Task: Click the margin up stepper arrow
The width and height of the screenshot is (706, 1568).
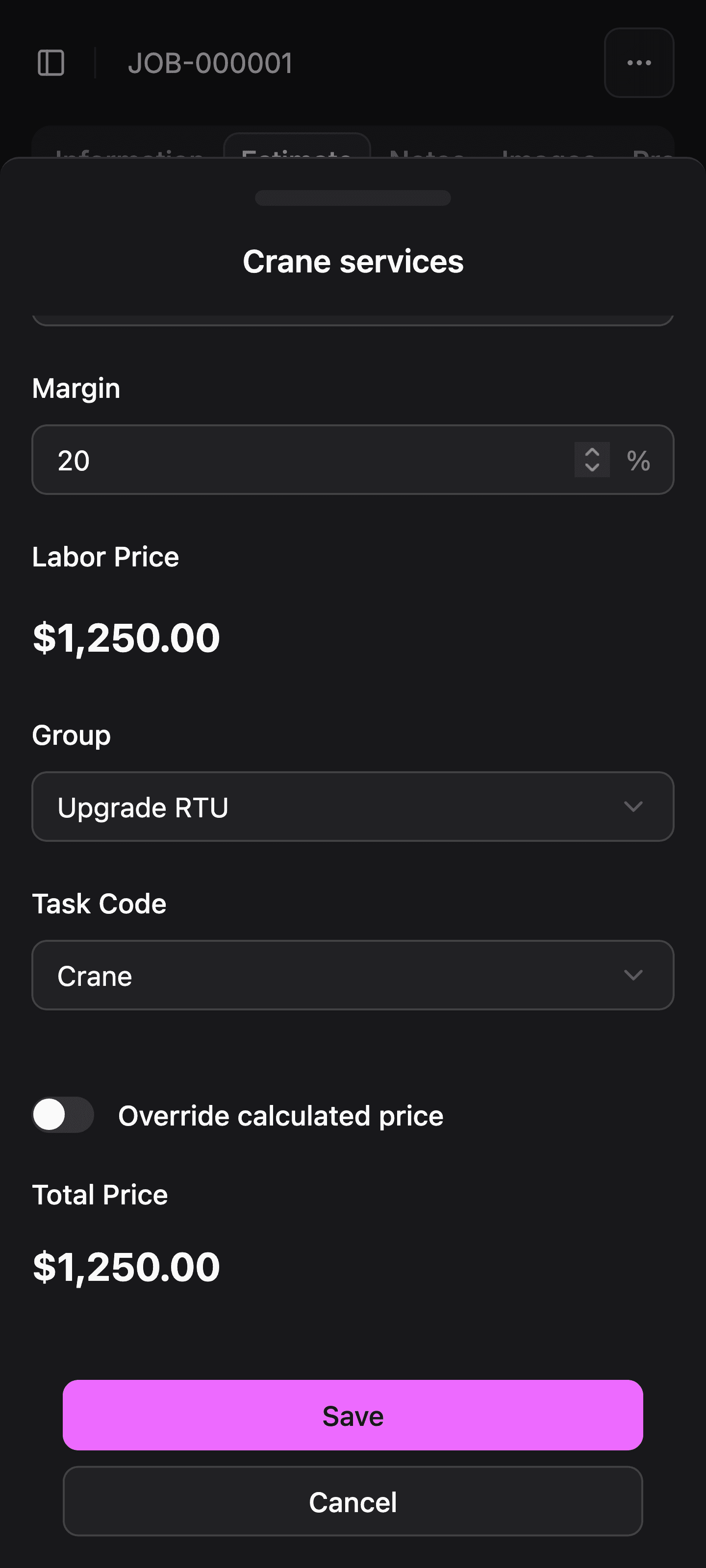Action: [x=591, y=452]
